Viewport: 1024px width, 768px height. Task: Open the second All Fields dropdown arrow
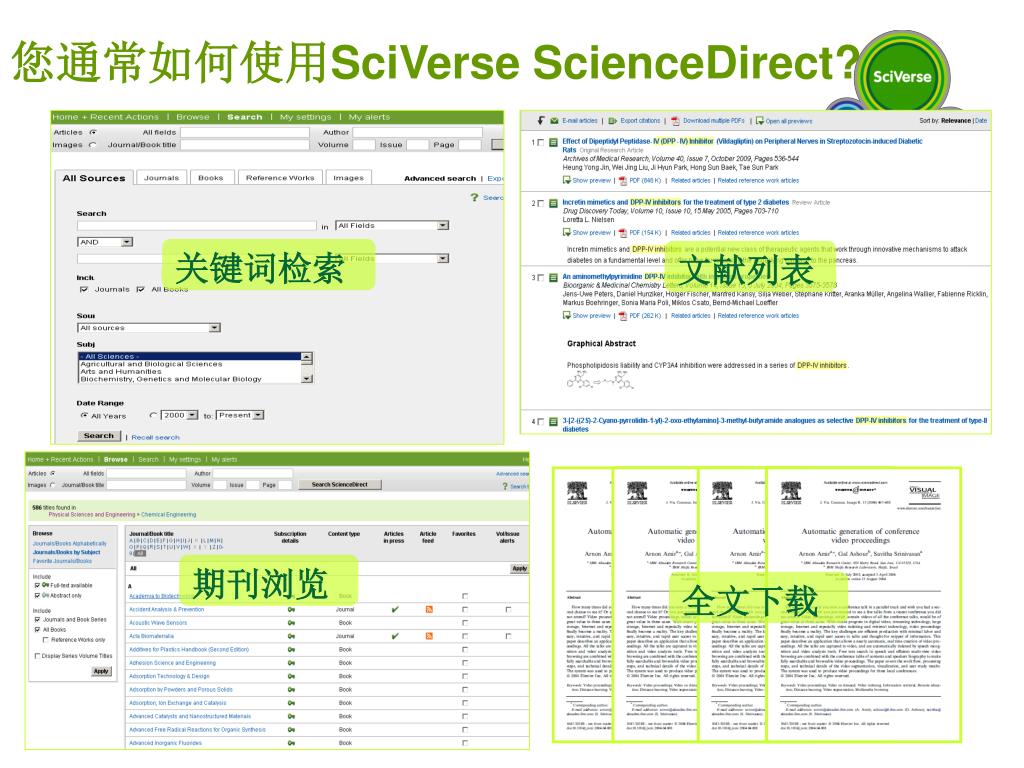tap(443, 259)
